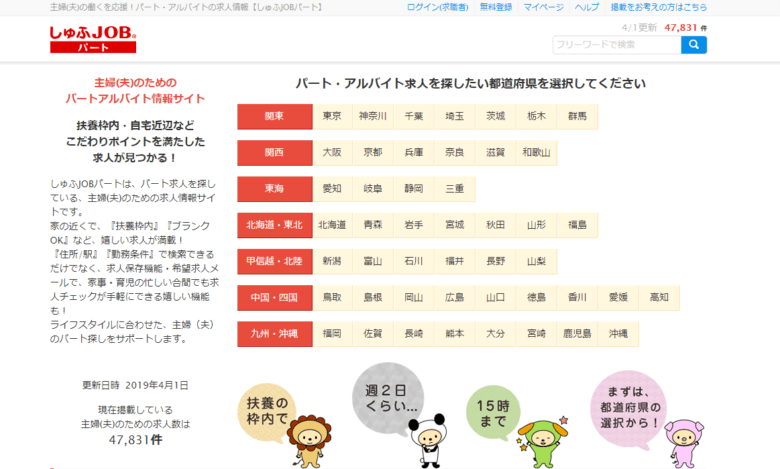780x469 pixels.
Task: Select the 北海道・東北 region header
Action: 275,225
